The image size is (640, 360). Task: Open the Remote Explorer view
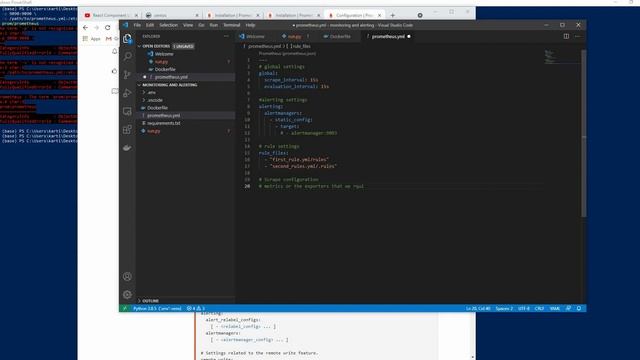[127, 111]
